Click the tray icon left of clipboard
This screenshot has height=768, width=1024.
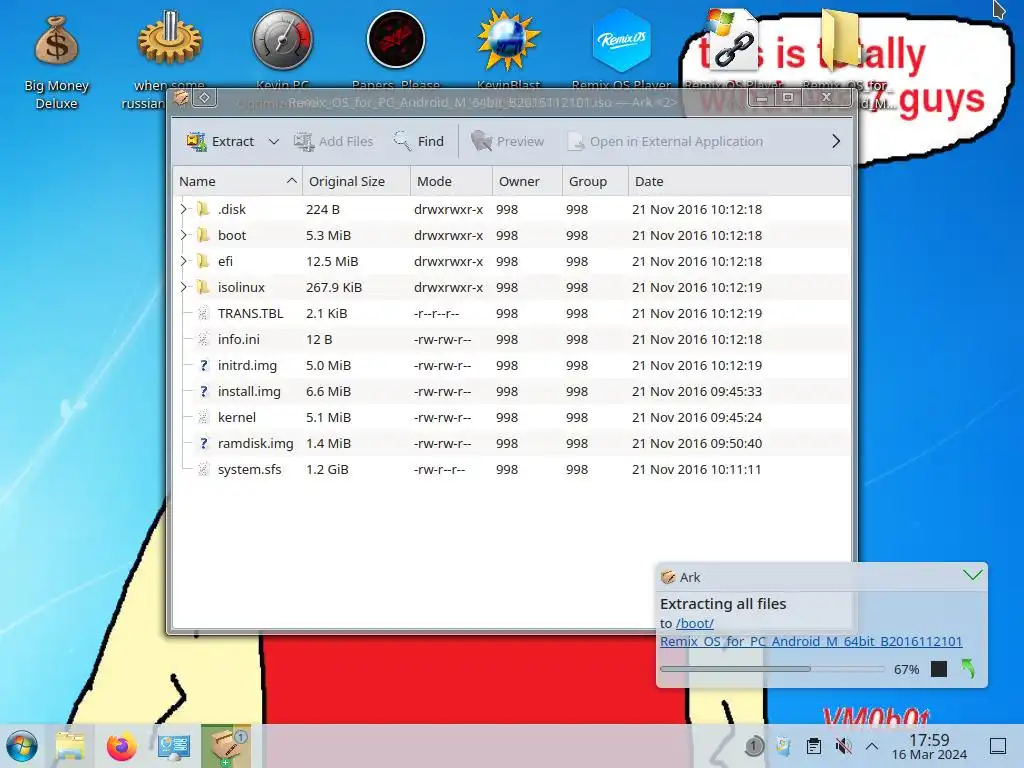(783, 746)
